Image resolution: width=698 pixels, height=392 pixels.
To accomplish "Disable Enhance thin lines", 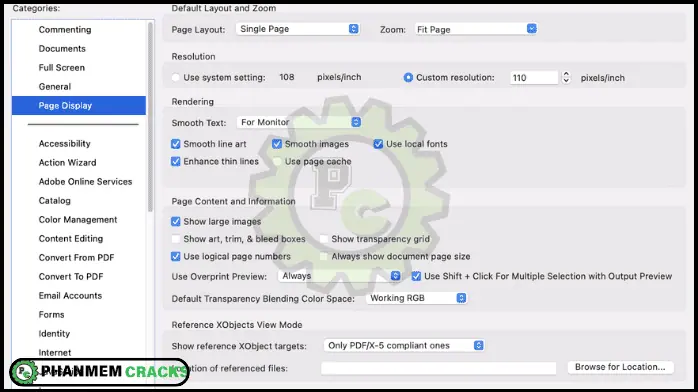I will pos(176,161).
